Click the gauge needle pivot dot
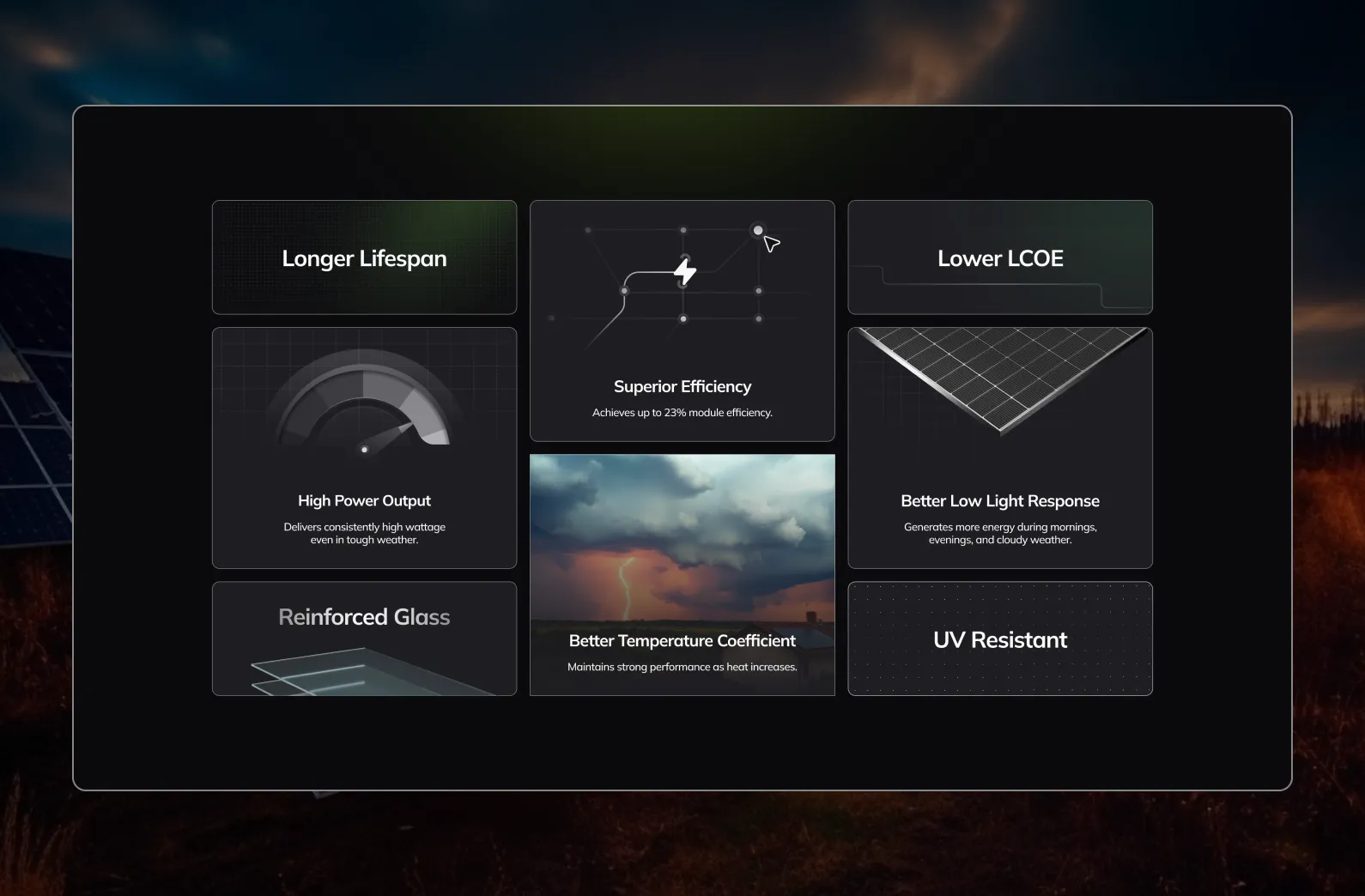The image size is (1365, 896). [x=365, y=449]
